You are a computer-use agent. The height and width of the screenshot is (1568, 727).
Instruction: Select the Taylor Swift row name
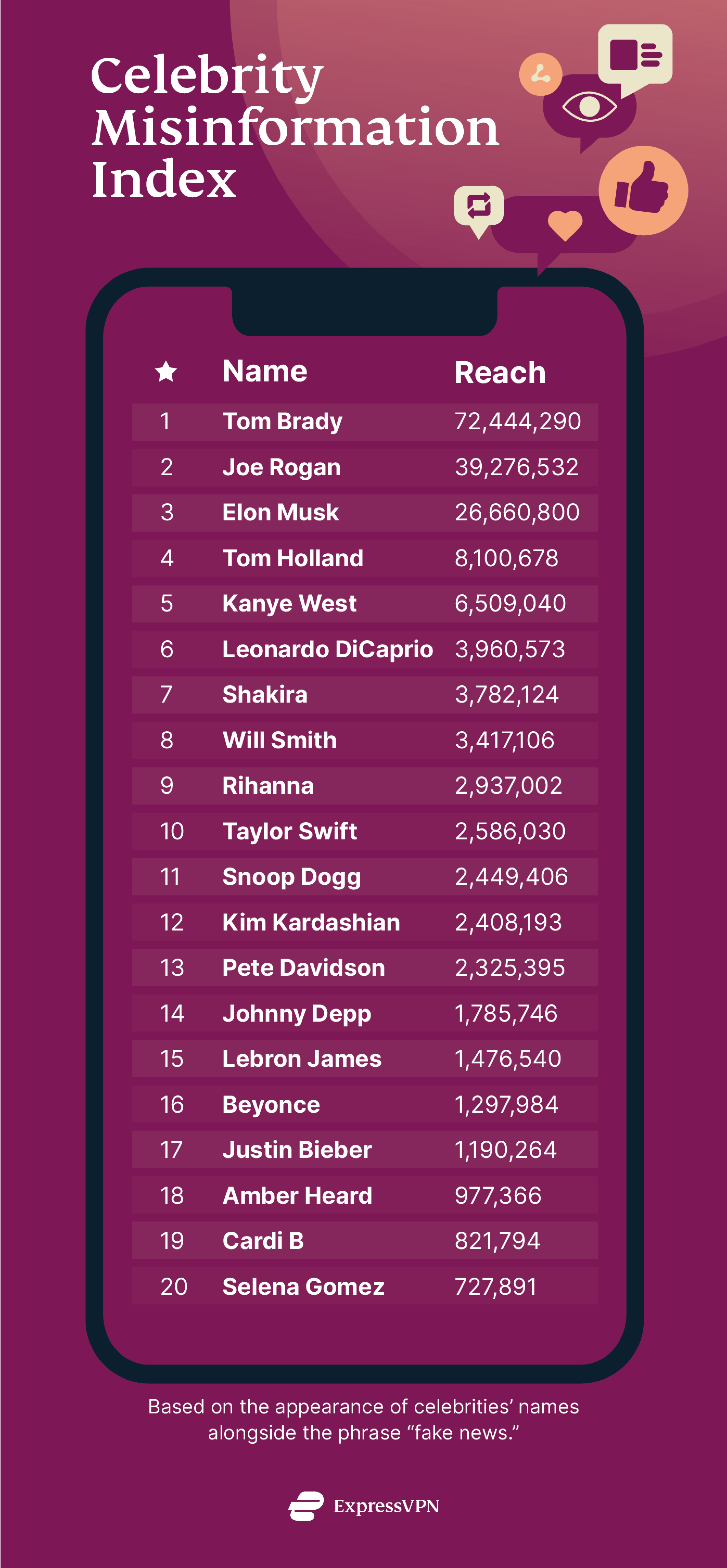[290, 831]
